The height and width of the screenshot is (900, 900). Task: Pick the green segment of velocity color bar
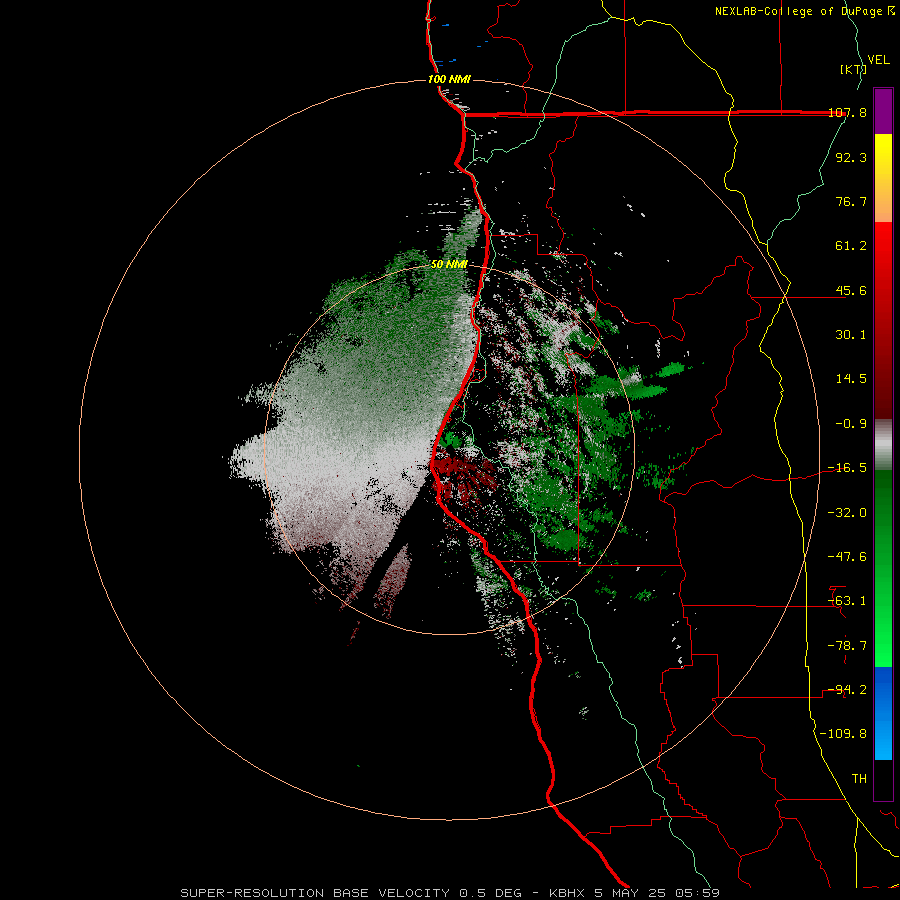coord(883,568)
